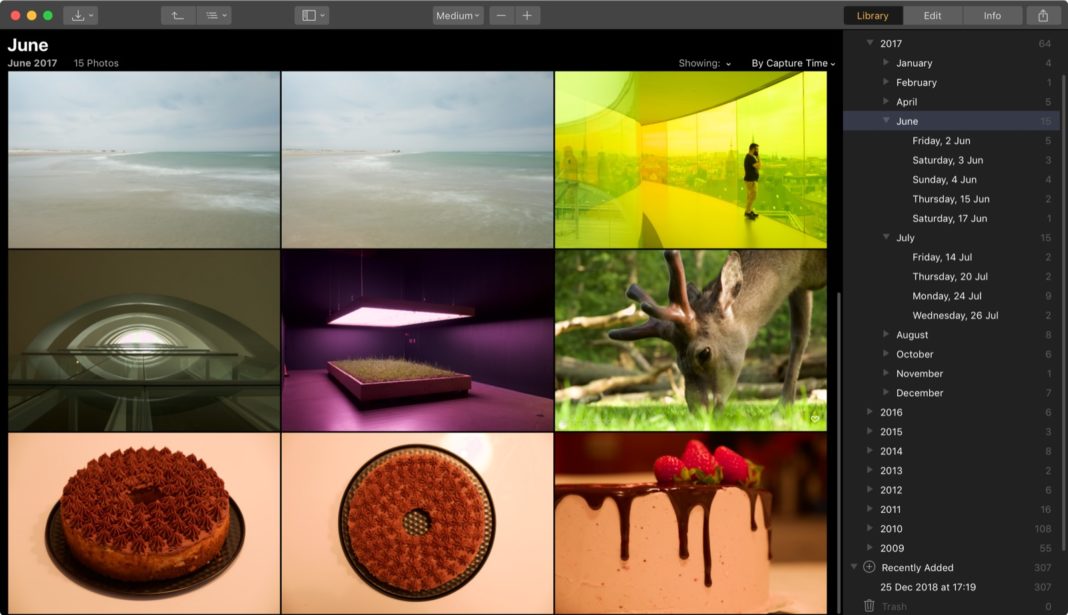Screen dimensions: 1068x615
Task: Toggle the sidebar panel icon
Action: 310,15
